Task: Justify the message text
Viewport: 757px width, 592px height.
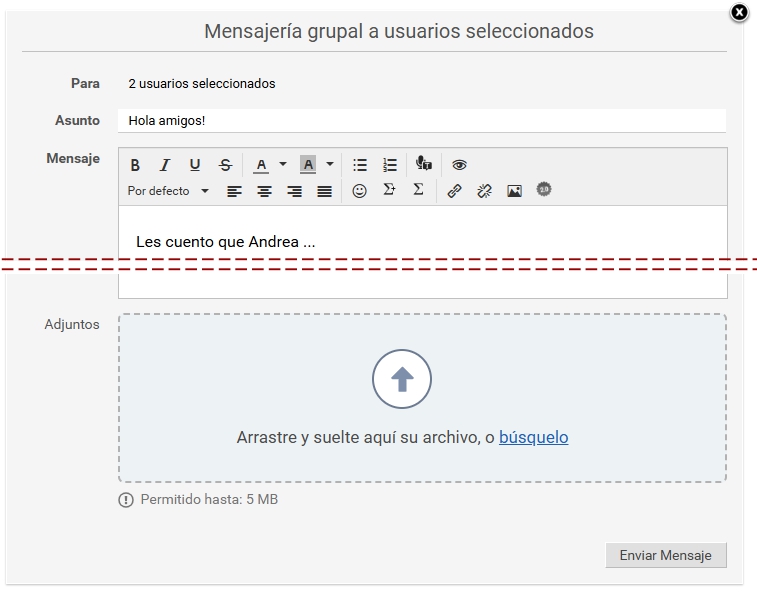Action: [x=324, y=191]
